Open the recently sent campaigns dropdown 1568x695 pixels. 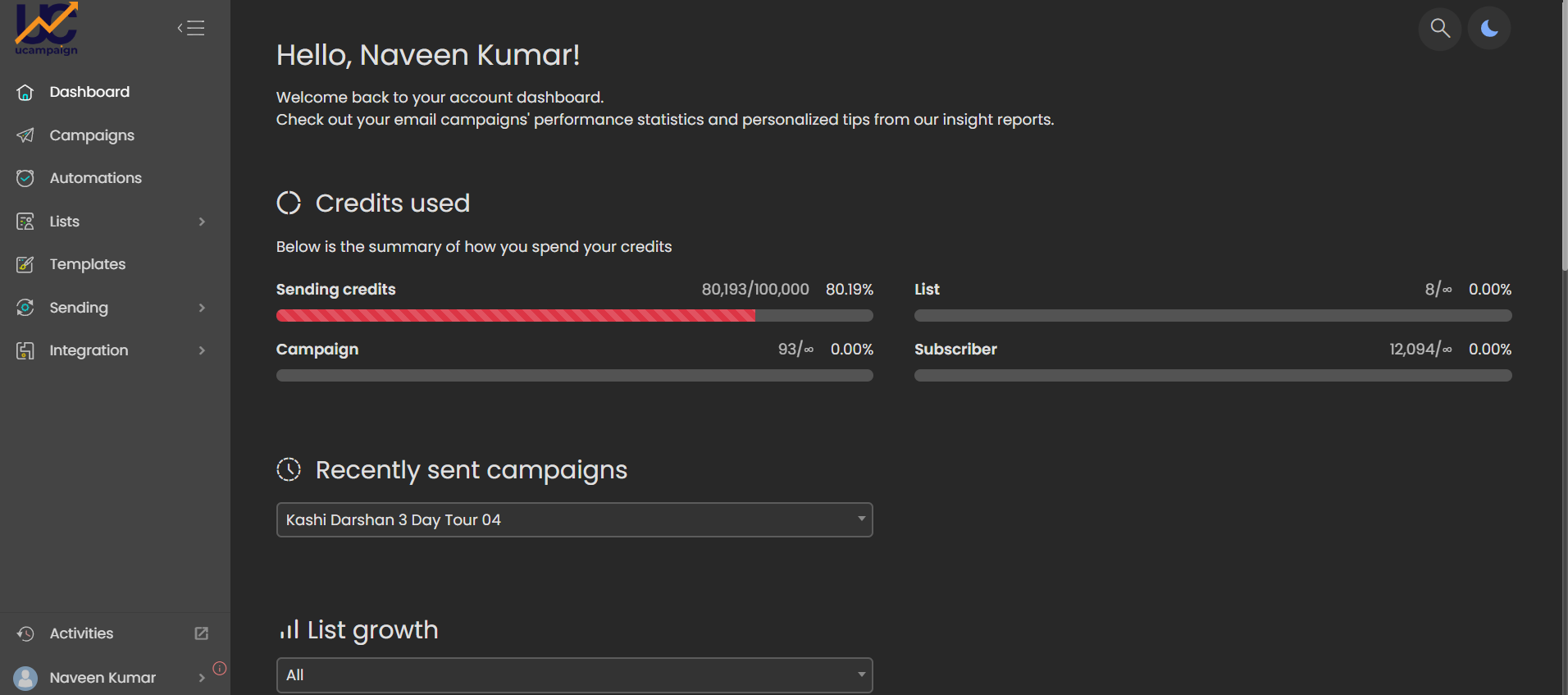[574, 520]
